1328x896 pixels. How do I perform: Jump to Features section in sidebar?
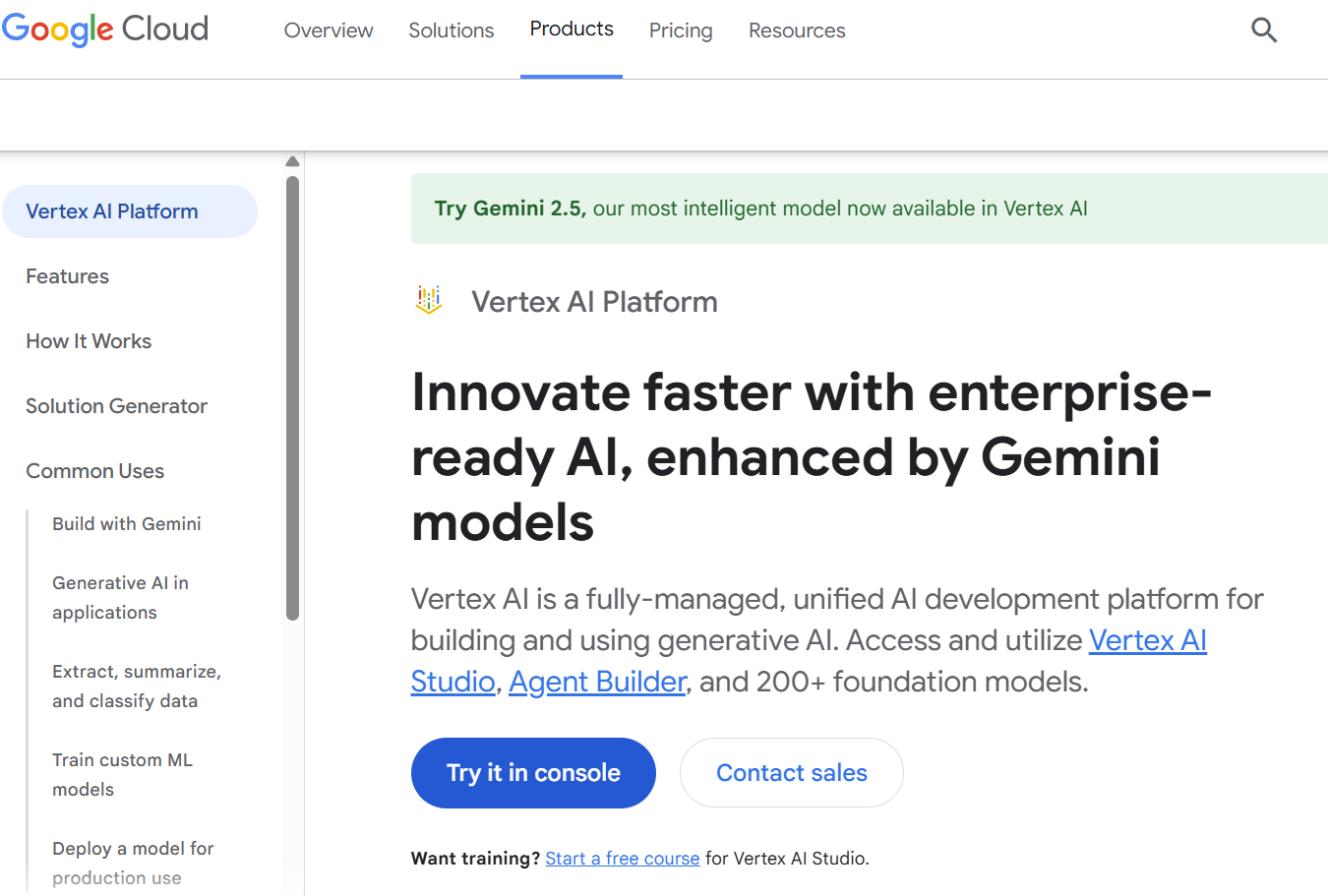tap(67, 276)
